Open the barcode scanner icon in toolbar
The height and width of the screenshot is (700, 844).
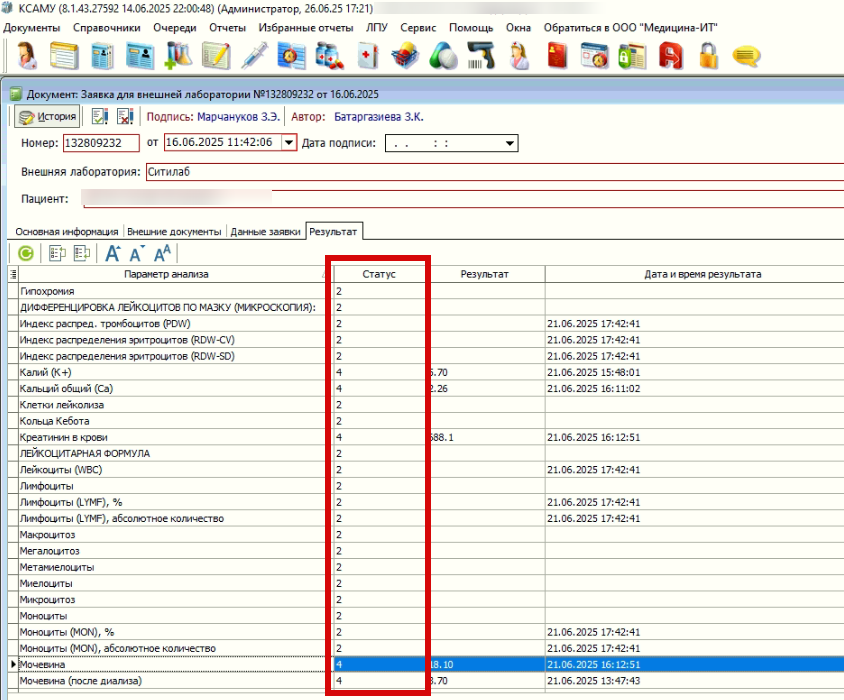point(482,55)
